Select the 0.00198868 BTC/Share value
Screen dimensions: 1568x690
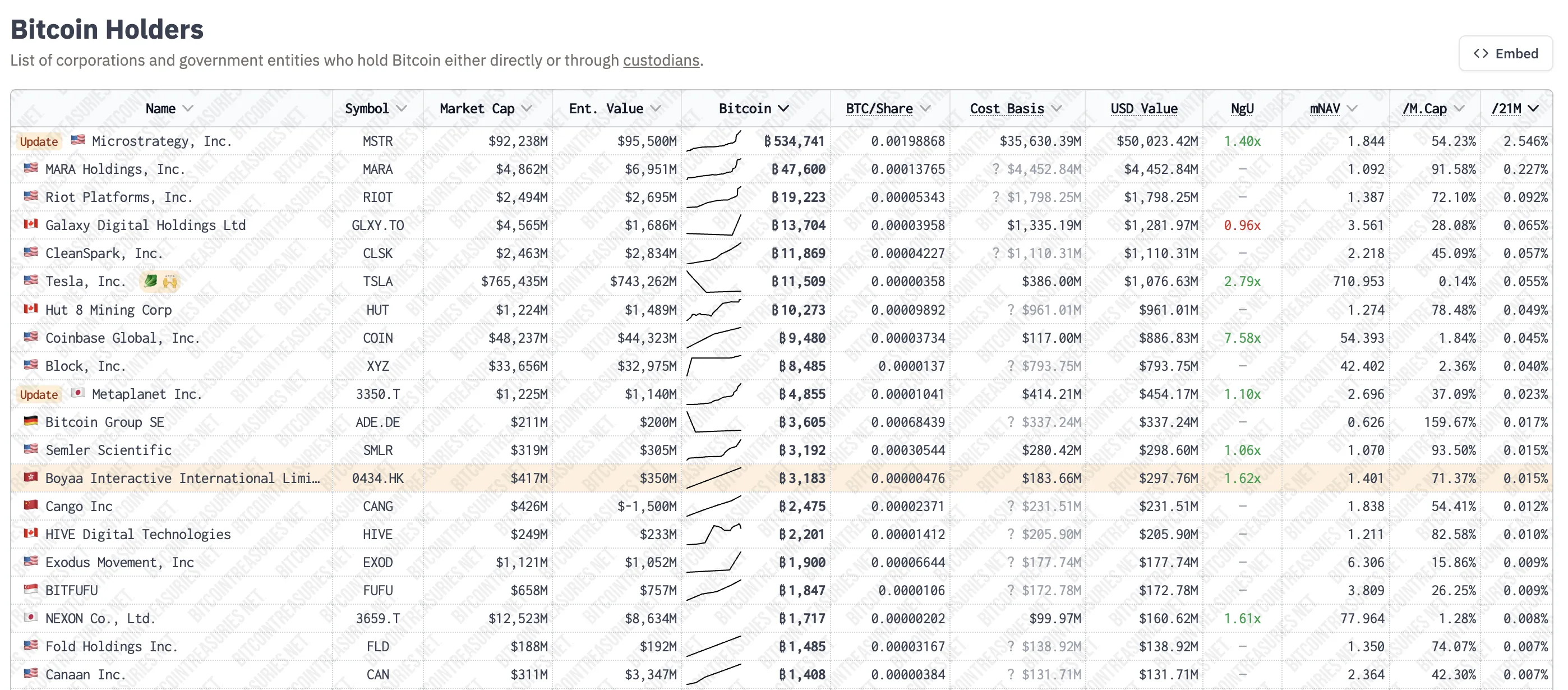[907, 141]
